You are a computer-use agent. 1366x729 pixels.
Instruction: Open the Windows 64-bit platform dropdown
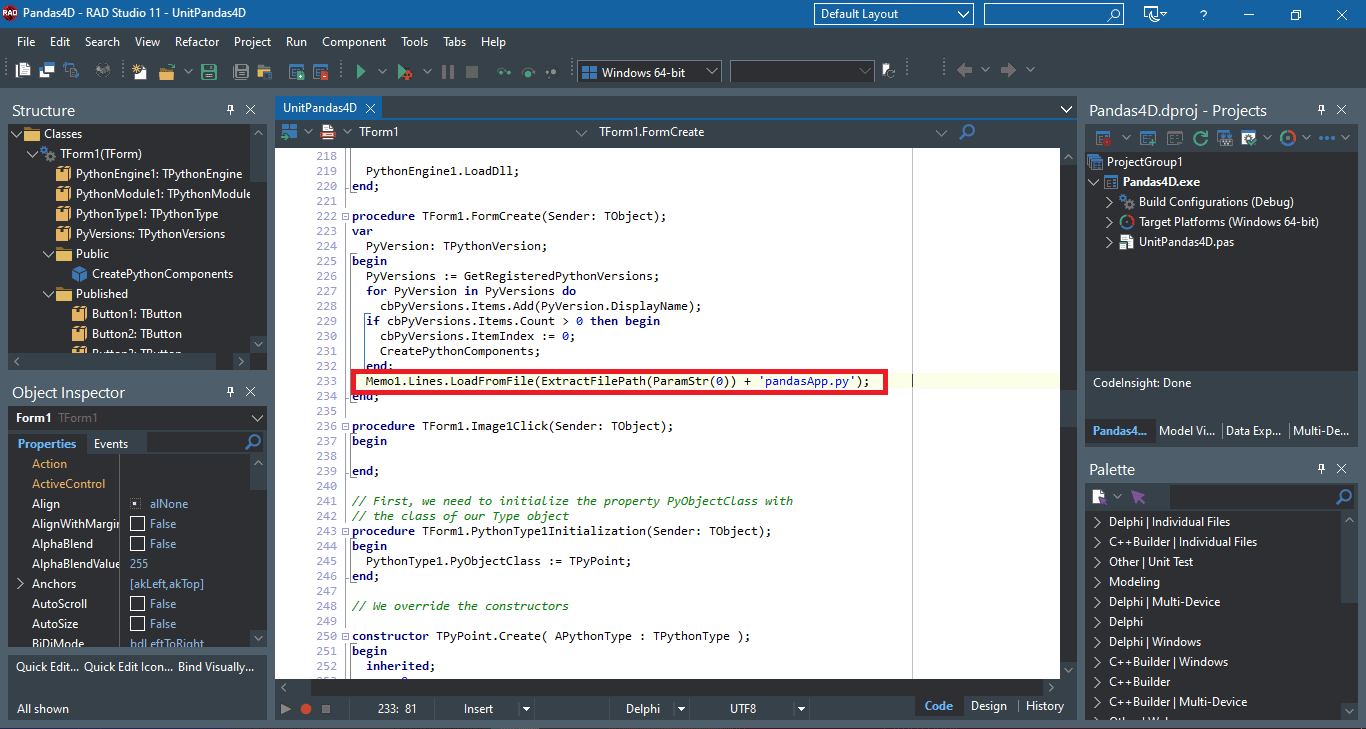click(648, 72)
